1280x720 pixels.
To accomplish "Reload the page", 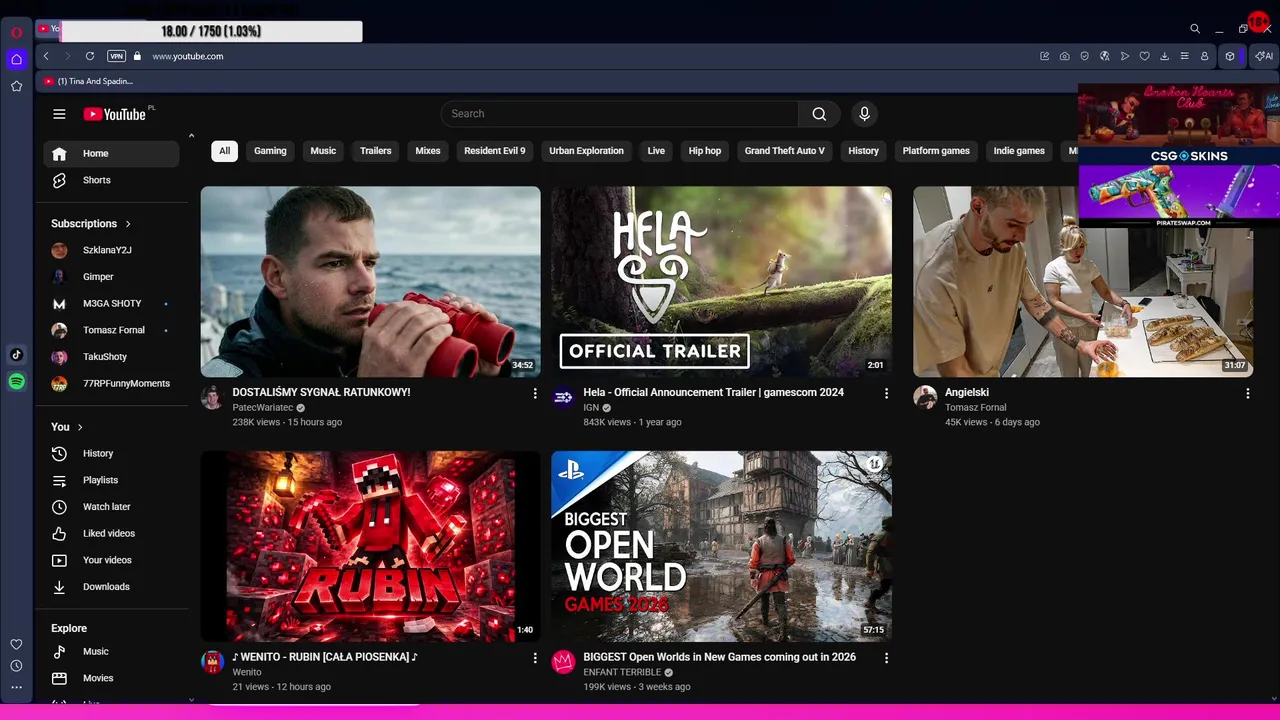I will [90, 56].
